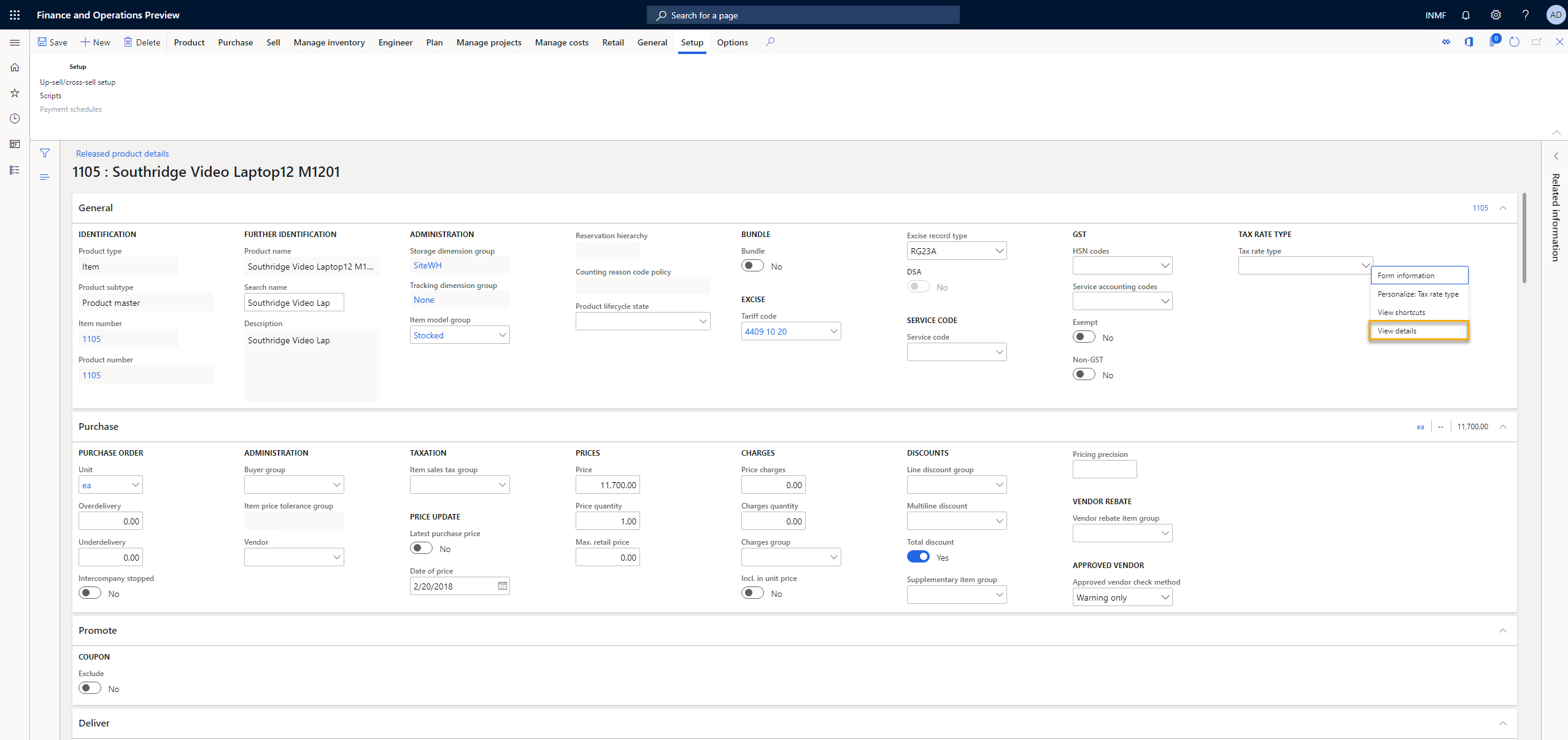
Task: Select View shortcuts menu item
Action: point(1419,312)
